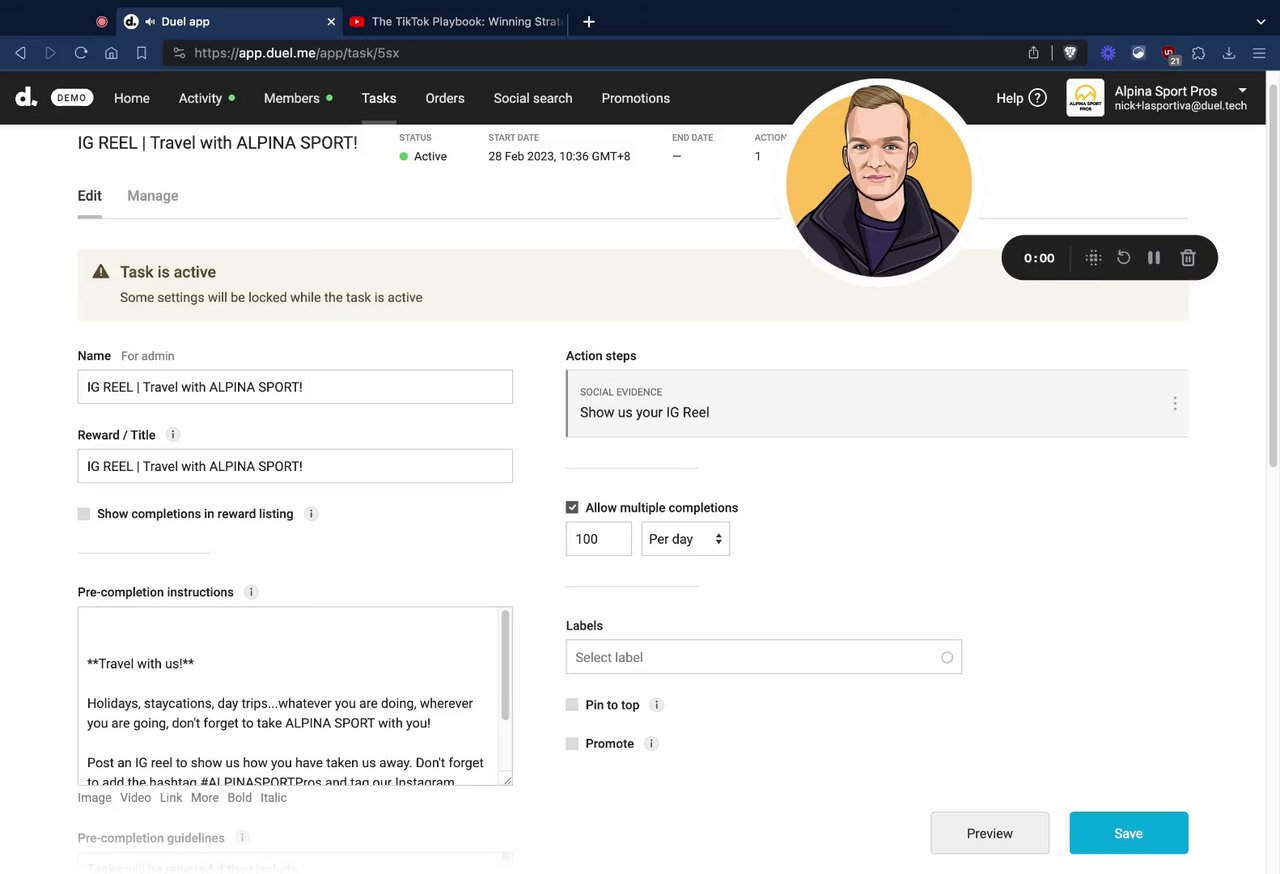This screenshot has height=874, width=1280.
Task: Click the presenter camera bubble
Action: (x=879, y=183)
